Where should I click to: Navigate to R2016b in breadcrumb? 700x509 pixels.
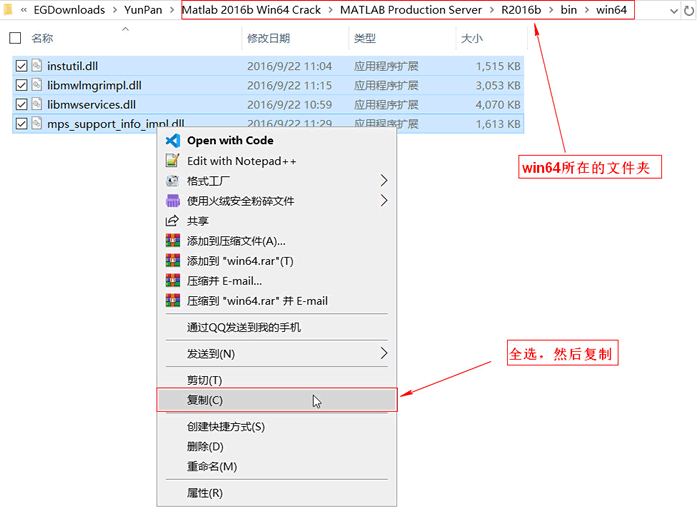point(521,10)
